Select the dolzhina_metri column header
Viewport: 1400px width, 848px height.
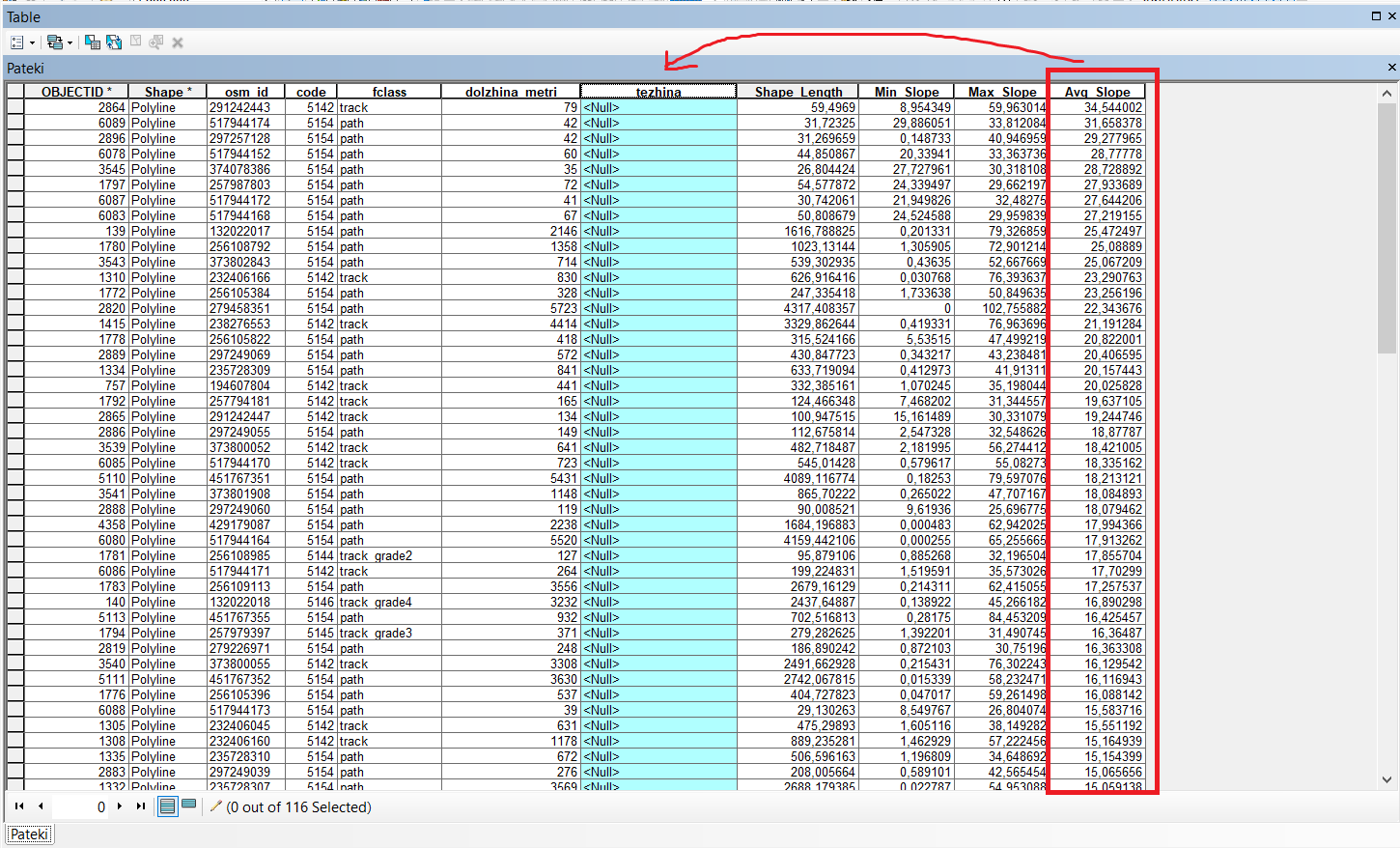[x=511, y=92]
